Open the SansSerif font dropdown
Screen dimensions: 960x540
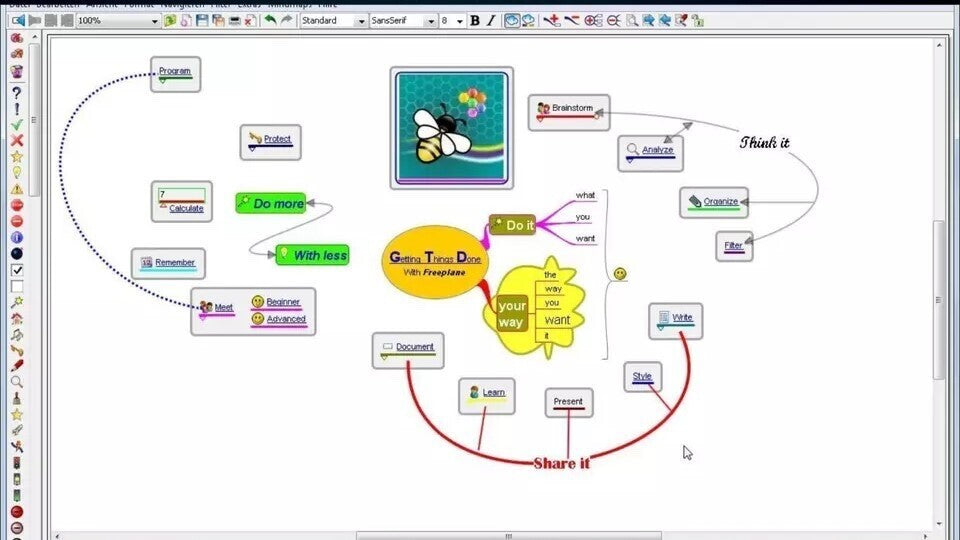(431, 20)
